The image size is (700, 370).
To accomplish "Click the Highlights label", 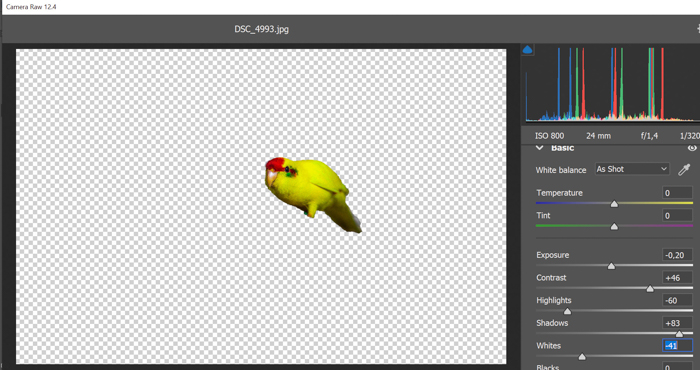I will point(554,300).
